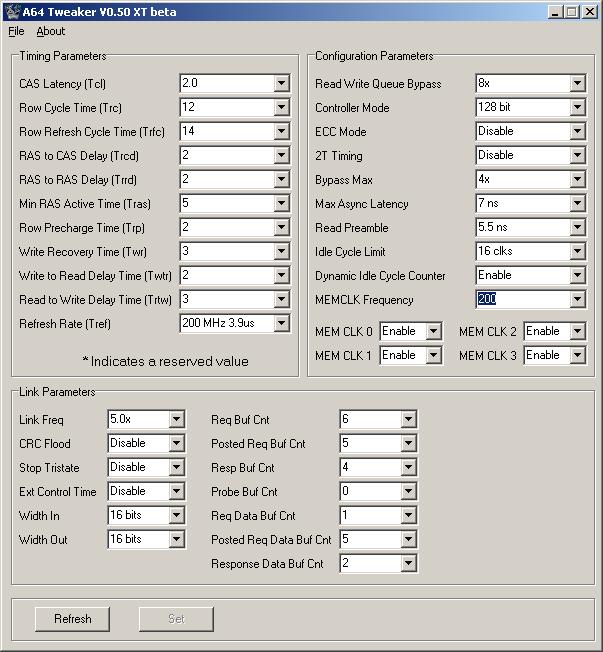Open Min RAS Active Time (Tras) dropdown
This screenshot has width=603, height=652.
coord(282,204)
